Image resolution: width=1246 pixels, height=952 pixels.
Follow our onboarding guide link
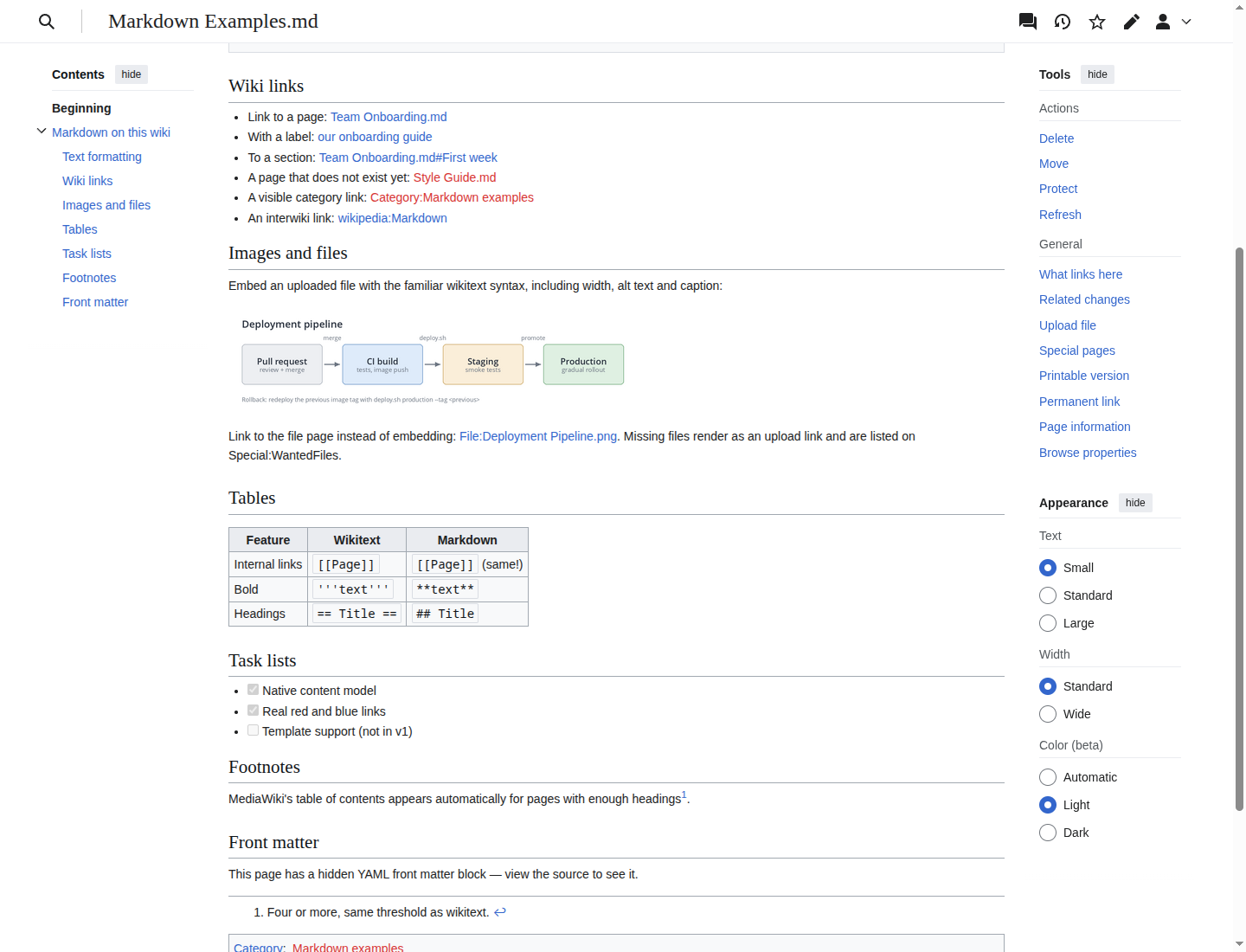[375, 137]
